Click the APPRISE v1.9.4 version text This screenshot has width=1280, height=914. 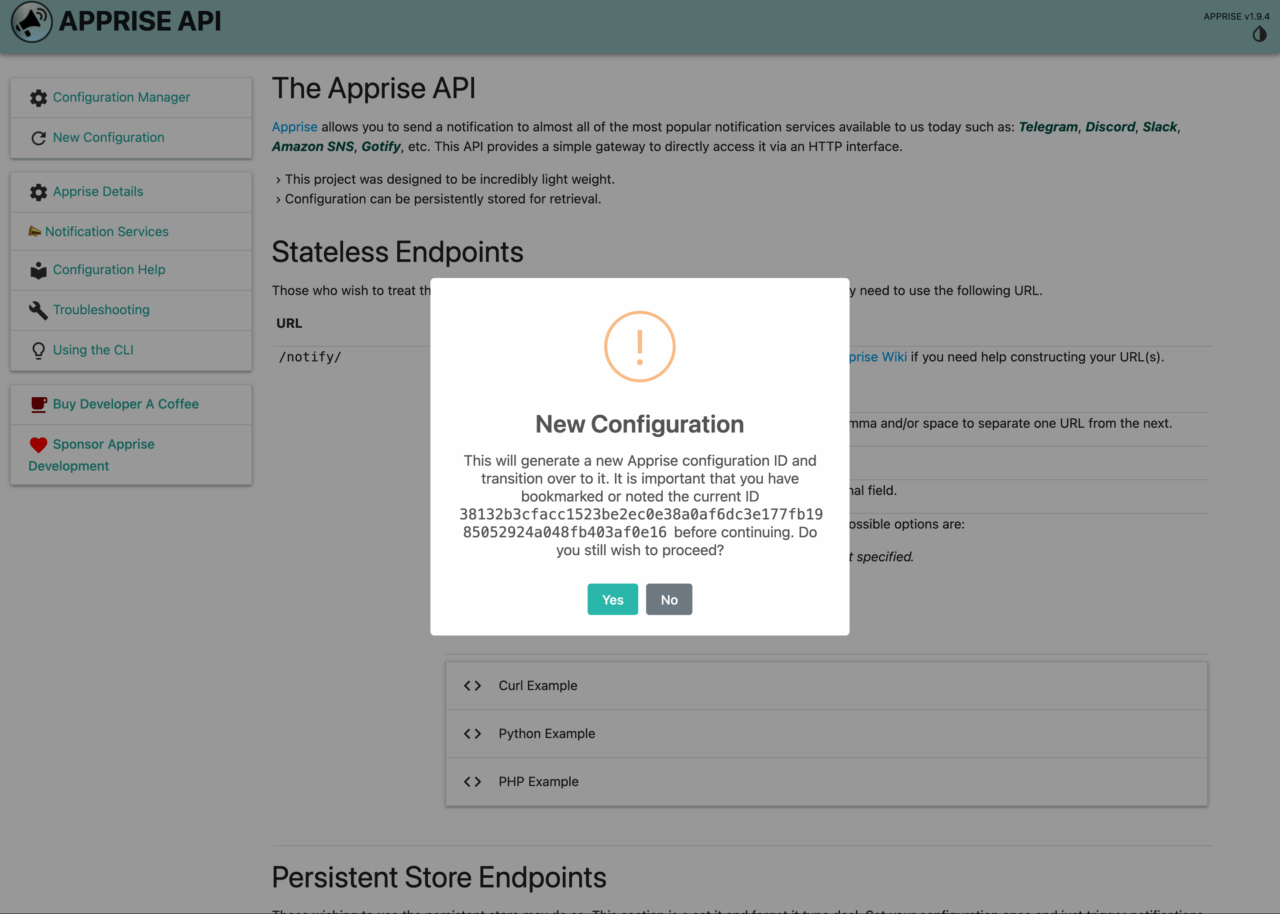click(x=1235, y=16)
